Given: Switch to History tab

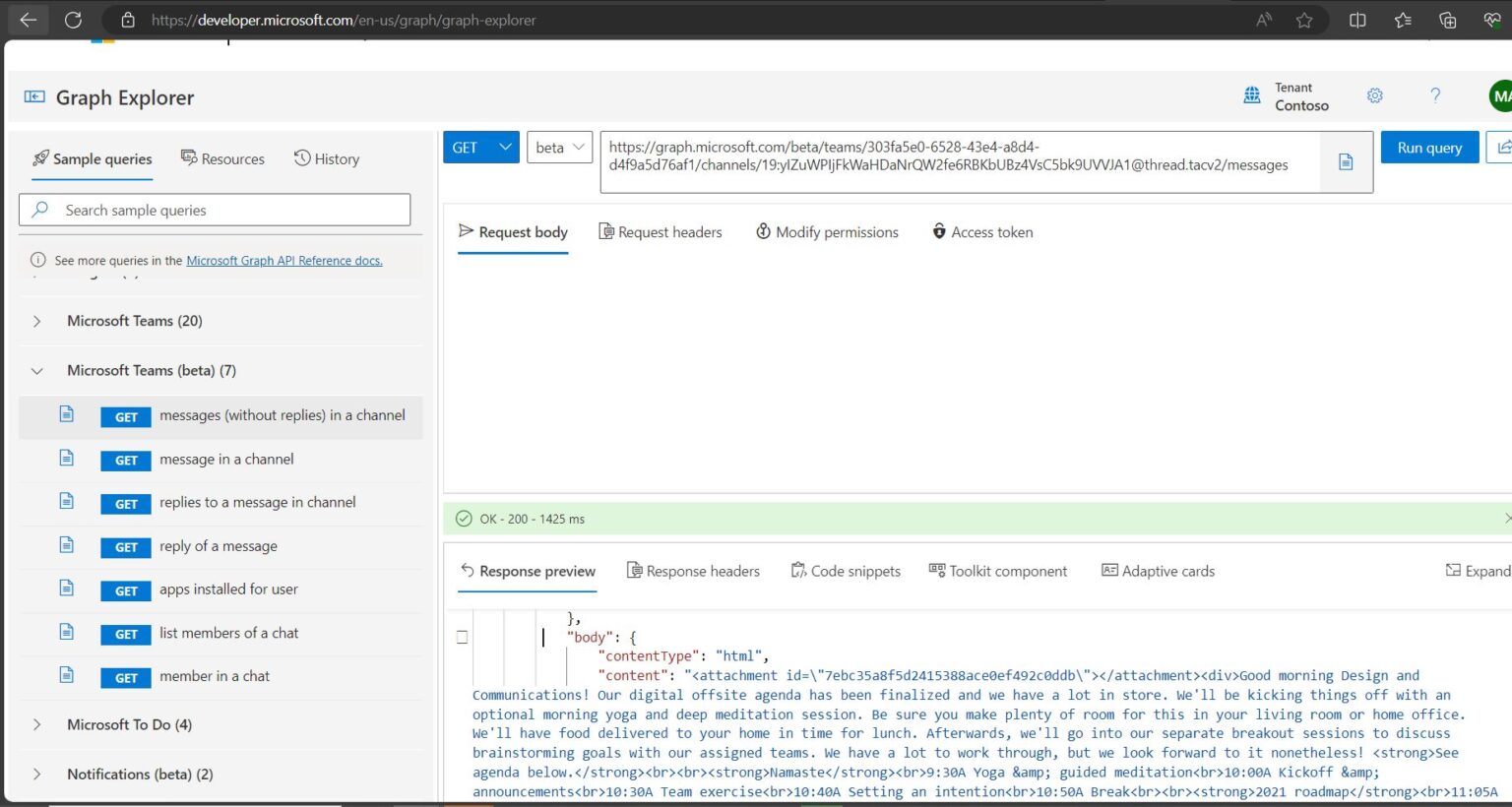Looking at the screenshot, I should [327, 158].
